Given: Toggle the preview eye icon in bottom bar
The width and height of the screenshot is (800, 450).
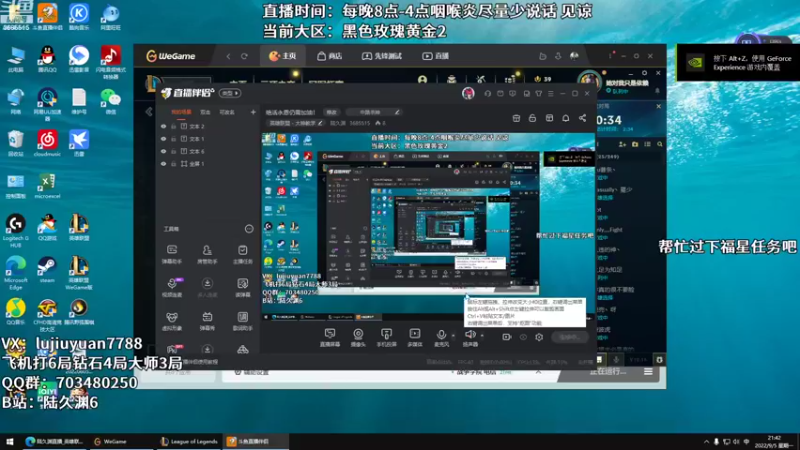Looking at the screenshot, I should [x=523, y=337].
